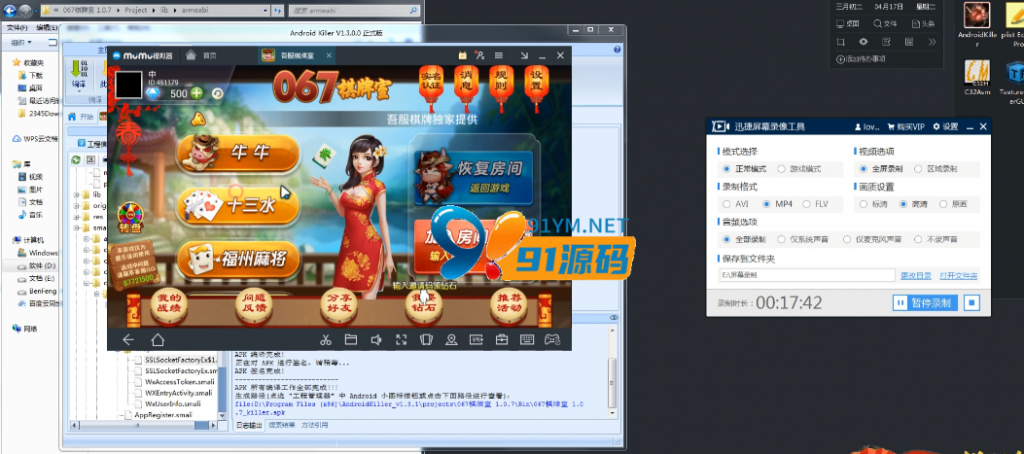
Task: Click the refresh icon beside diamond count
Action: click(x=217, y=93)
